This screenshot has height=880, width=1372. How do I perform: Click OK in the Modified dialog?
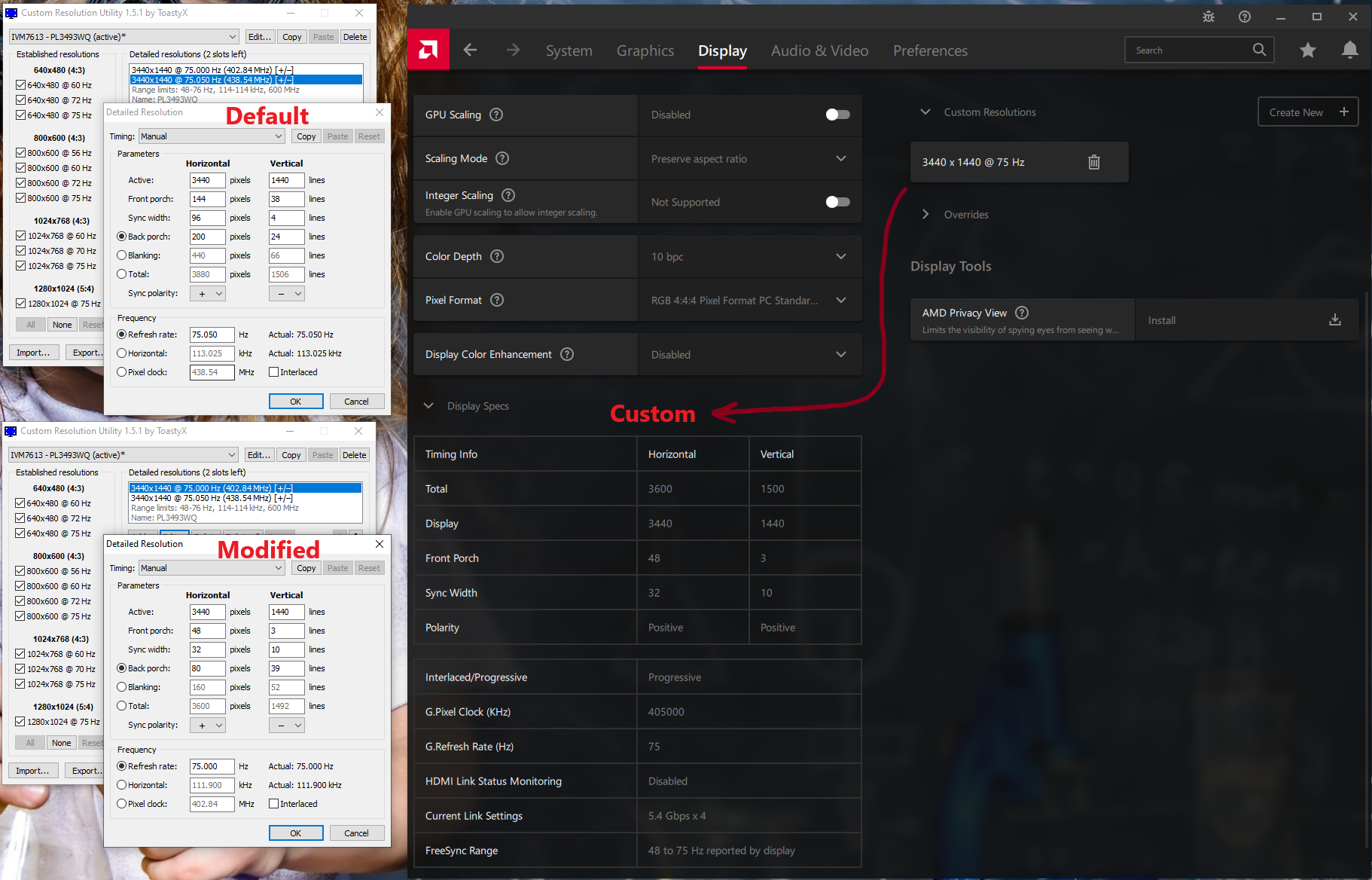[x=296, y=833]
